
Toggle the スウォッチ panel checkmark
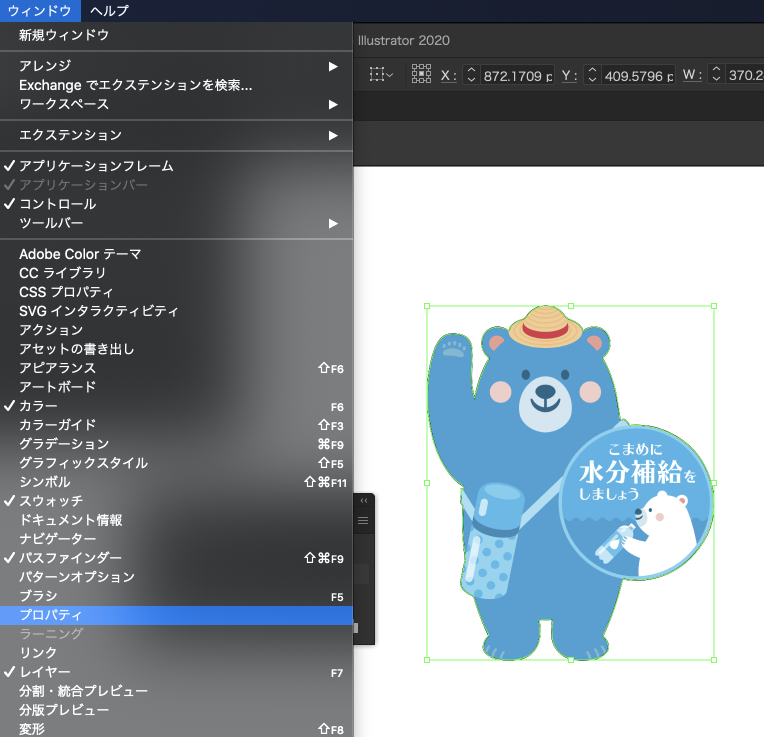click(x=176, y=501)
